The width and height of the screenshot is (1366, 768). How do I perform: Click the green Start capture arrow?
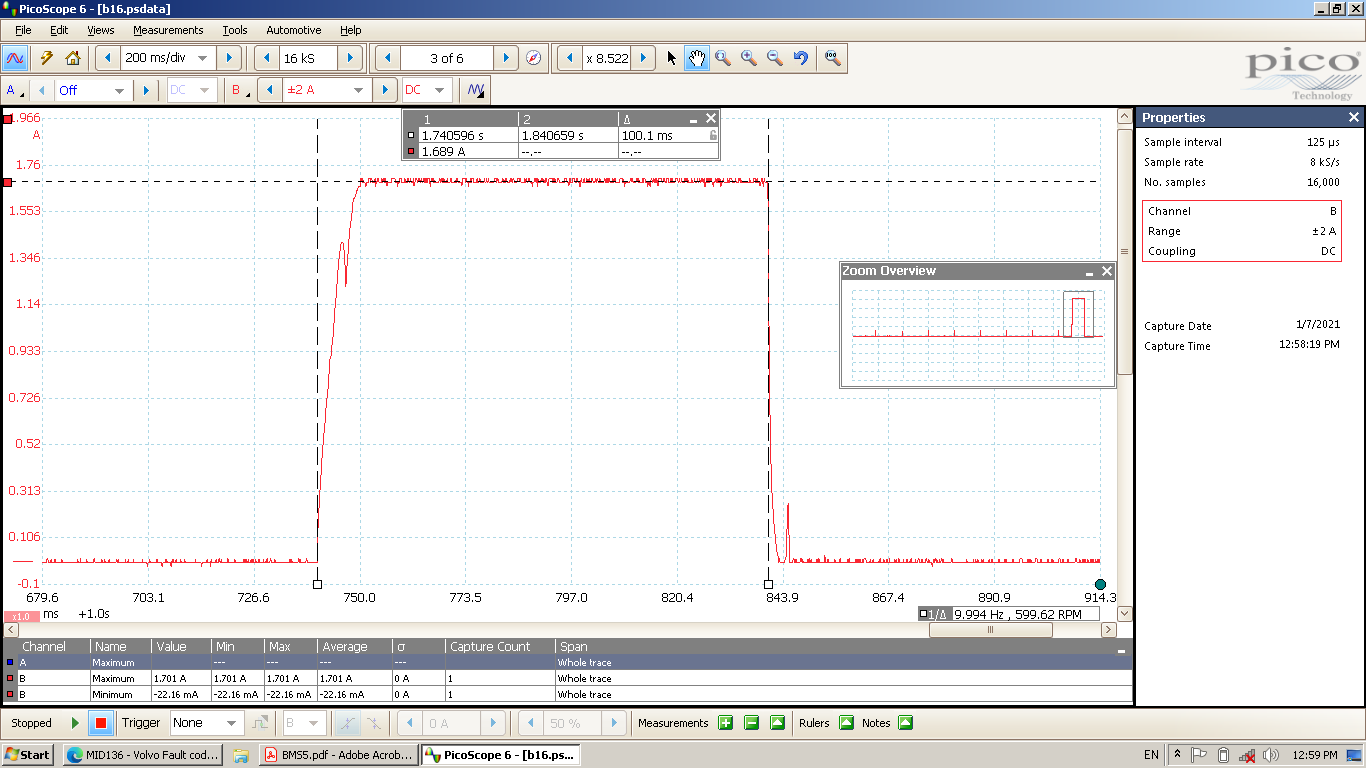[x=75, y=723]
